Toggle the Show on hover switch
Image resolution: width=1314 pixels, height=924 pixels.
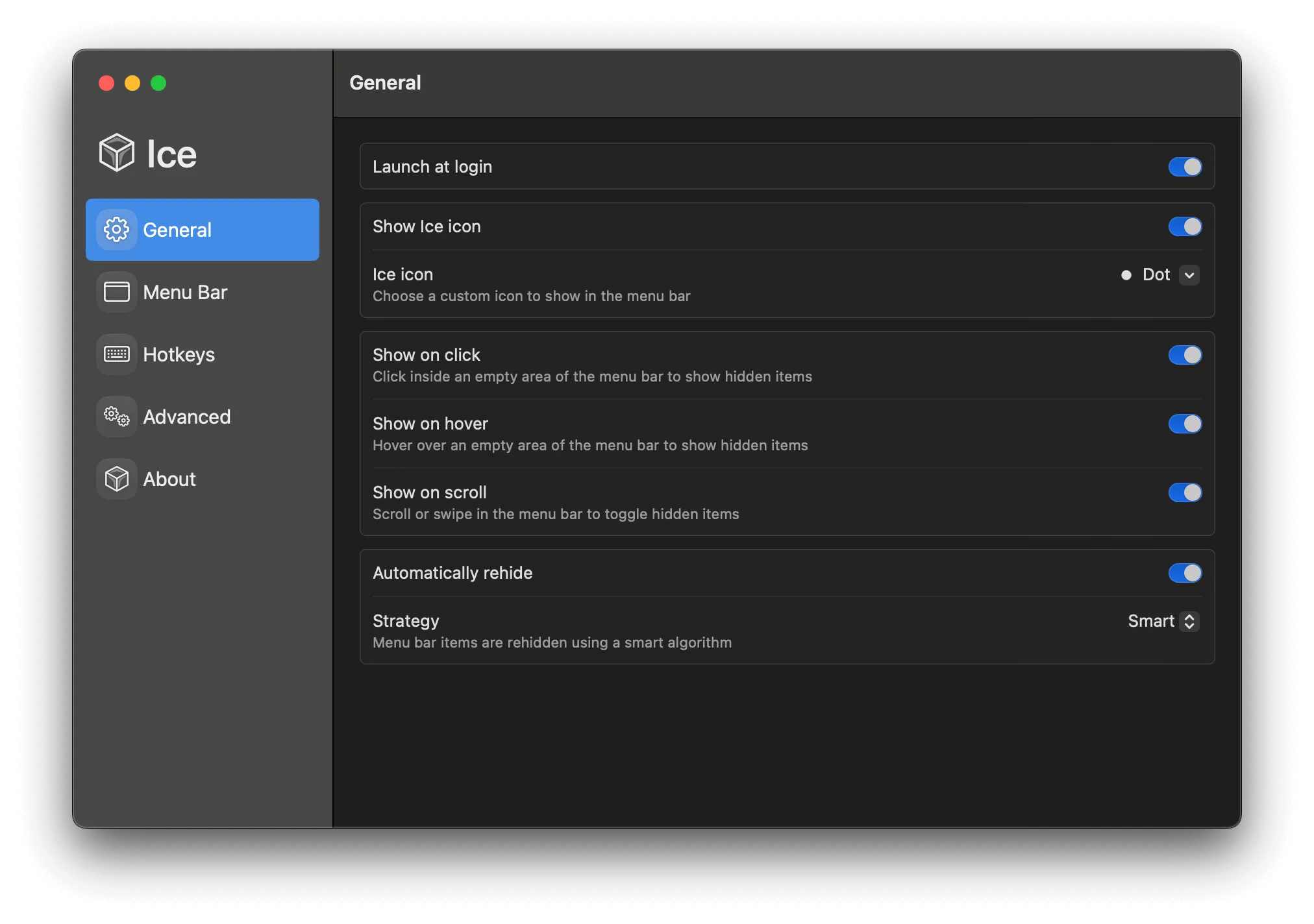[1185, 423]
